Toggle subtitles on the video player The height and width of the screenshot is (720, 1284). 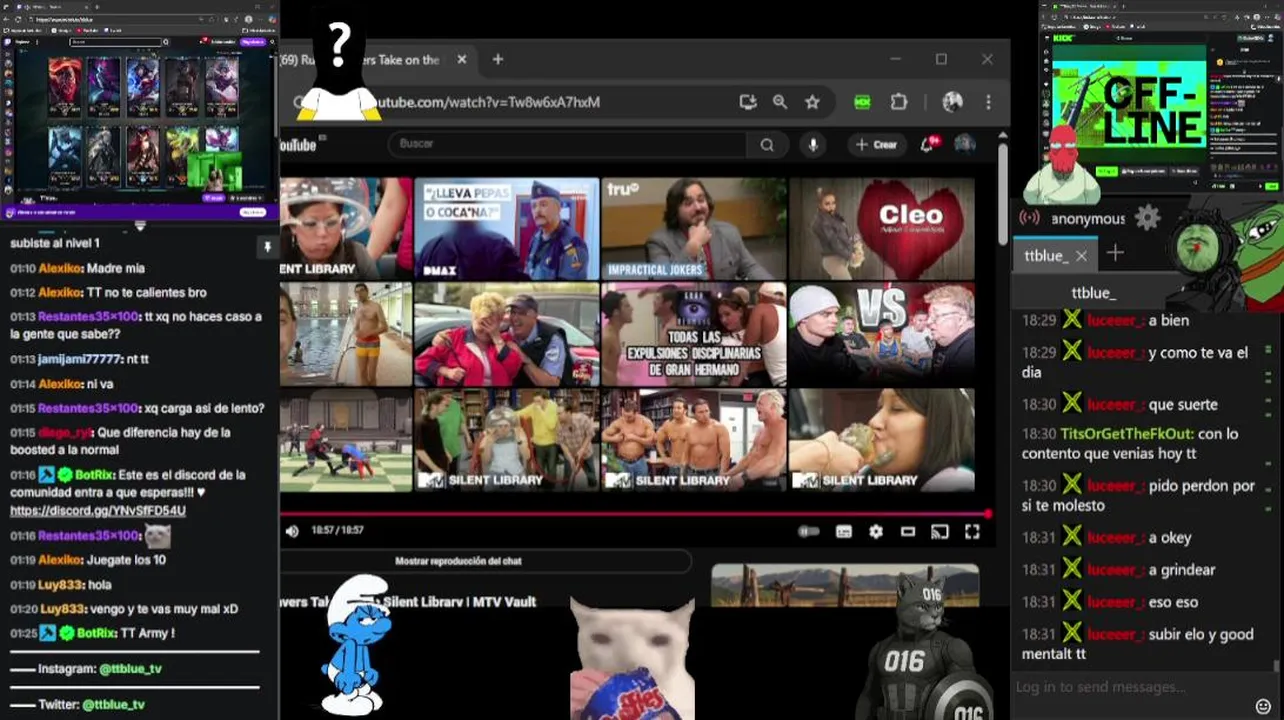point(844,532)
